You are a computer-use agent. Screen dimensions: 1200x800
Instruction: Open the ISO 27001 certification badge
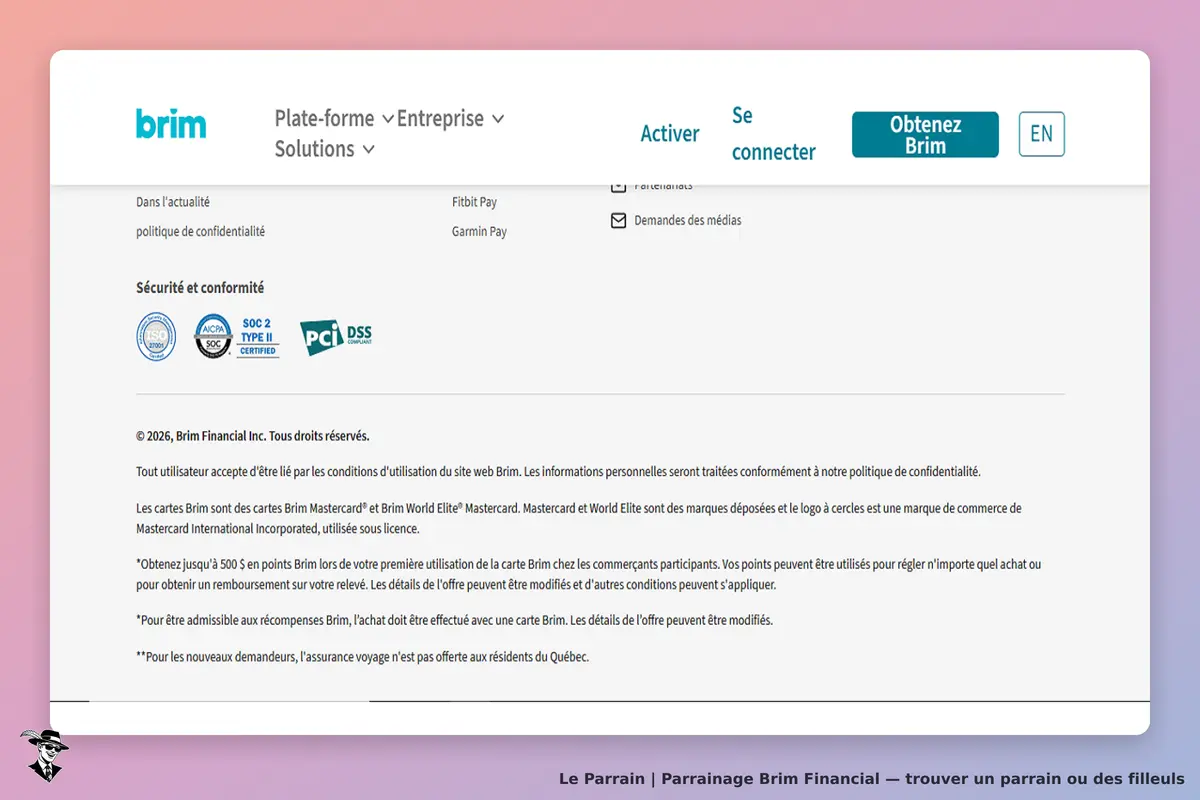156,337
